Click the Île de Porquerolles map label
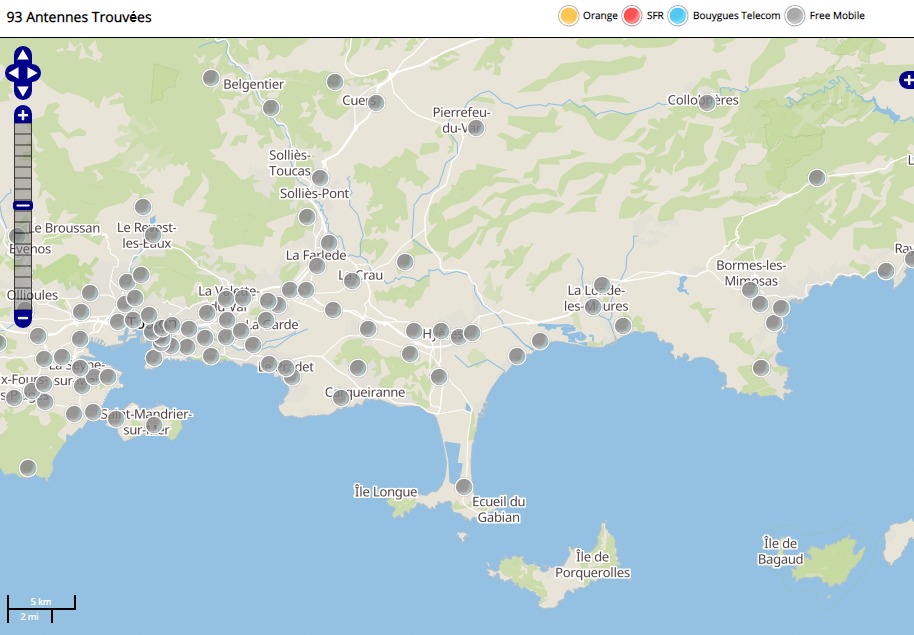914x635 pixels. coord(593,564)
